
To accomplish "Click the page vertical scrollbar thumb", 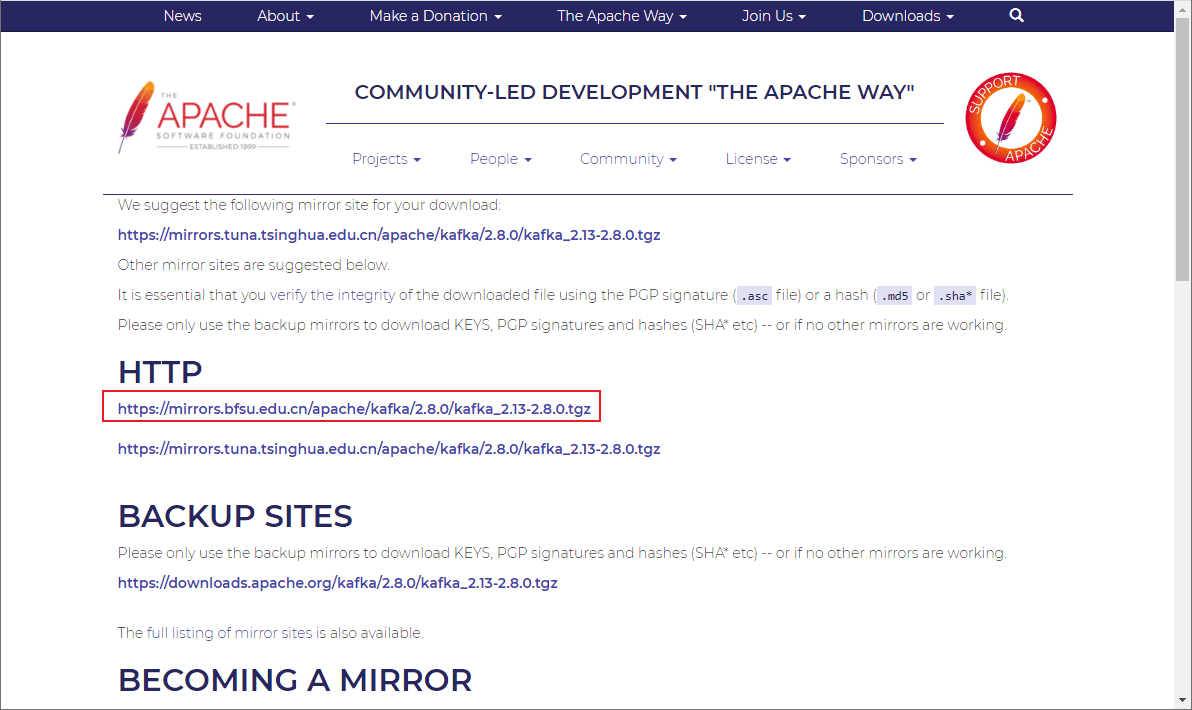I will tap(1182, 151).
